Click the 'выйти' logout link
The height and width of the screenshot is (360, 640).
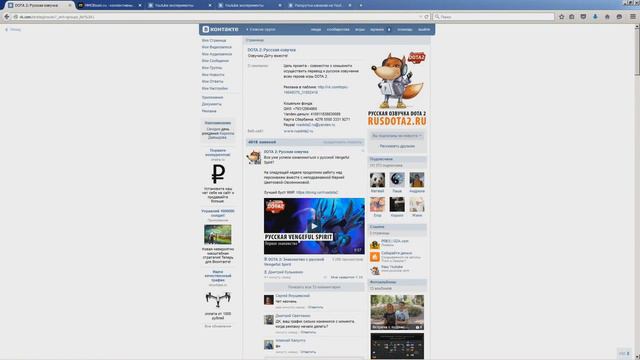424,29
